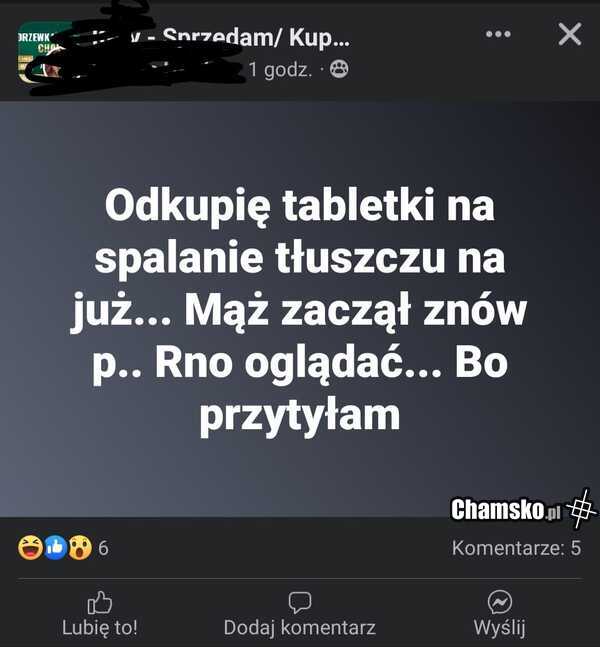Screen dimensions: 600x647
Task: Open the three-dot post options menu
Action: click(x=498, y=34)
